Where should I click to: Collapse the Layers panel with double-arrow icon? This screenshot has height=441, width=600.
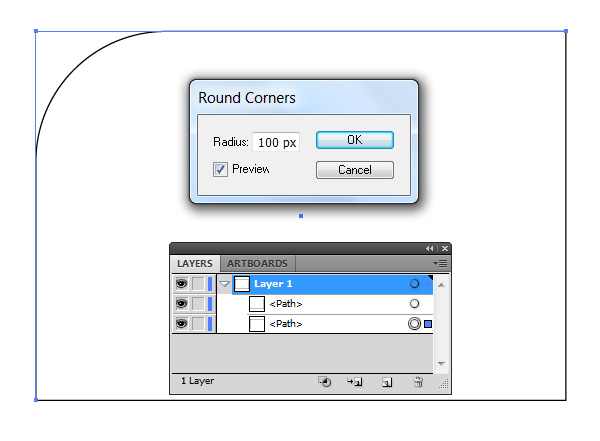[429, 248]
